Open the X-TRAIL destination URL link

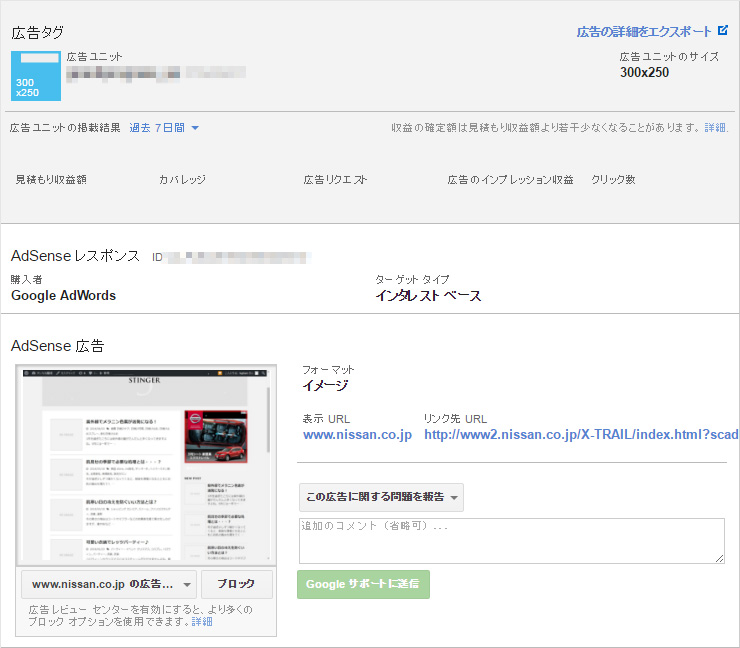tap(580, 435)
